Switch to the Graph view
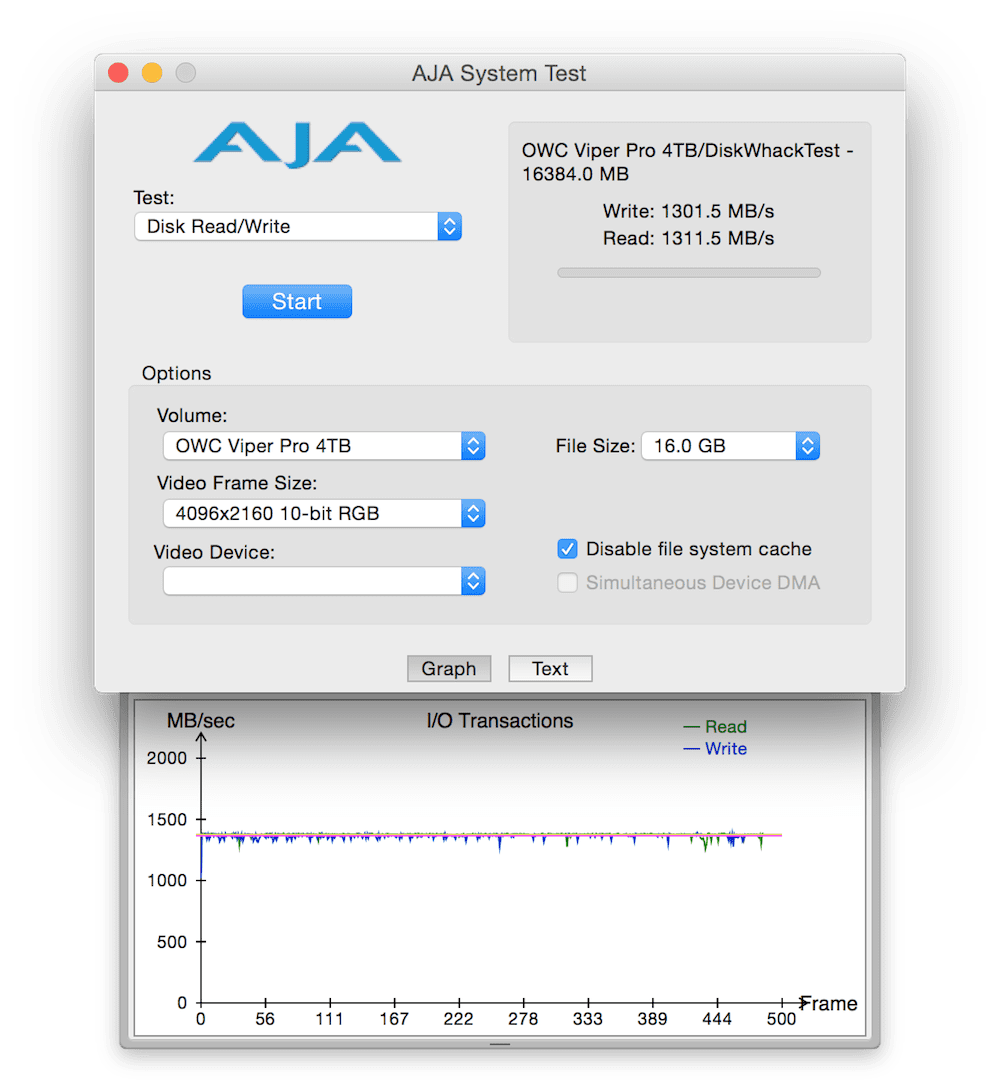Screen dimensions: 1000x1084 (448, 669)
